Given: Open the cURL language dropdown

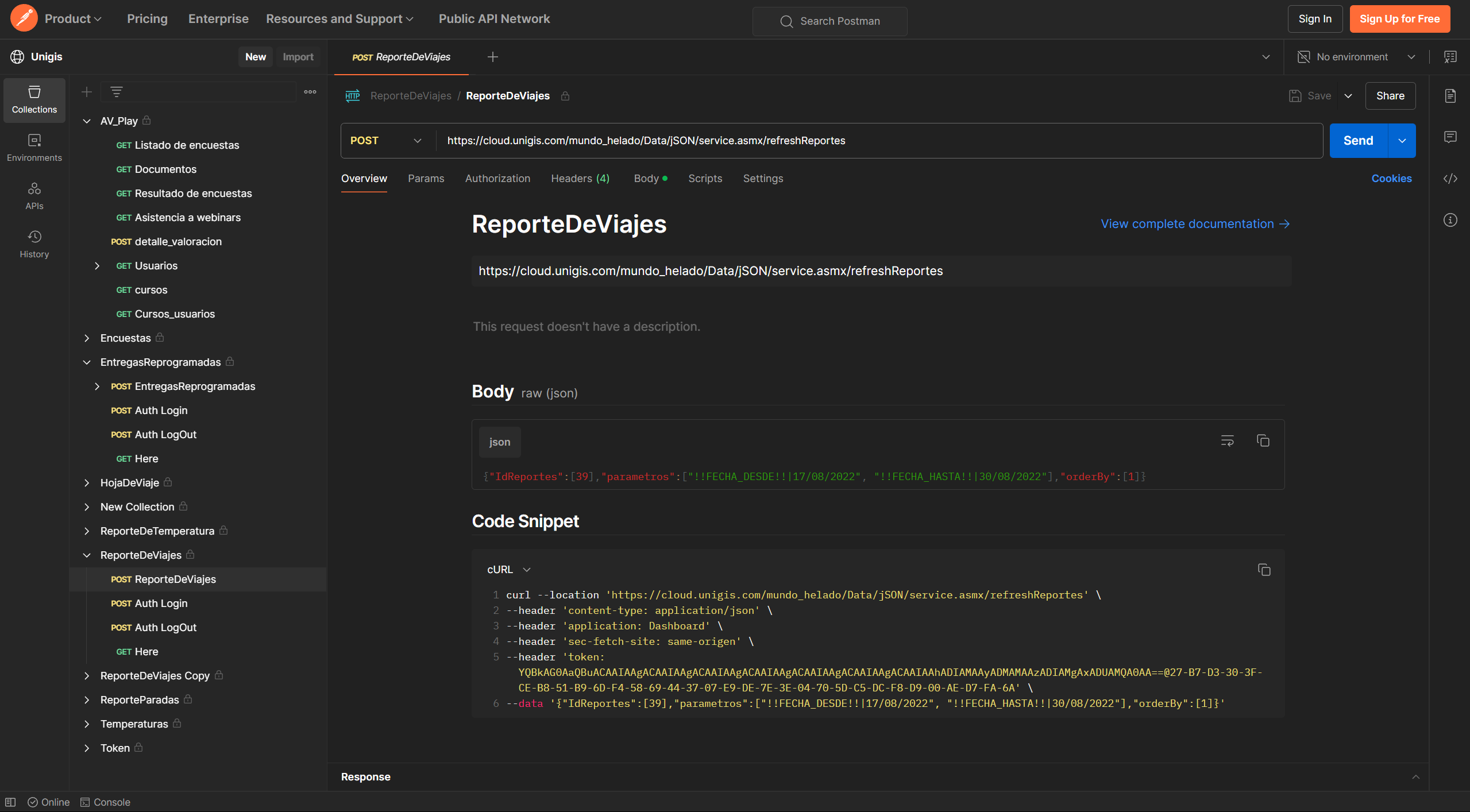Looking at the screenshot, I should coord(509,570).
